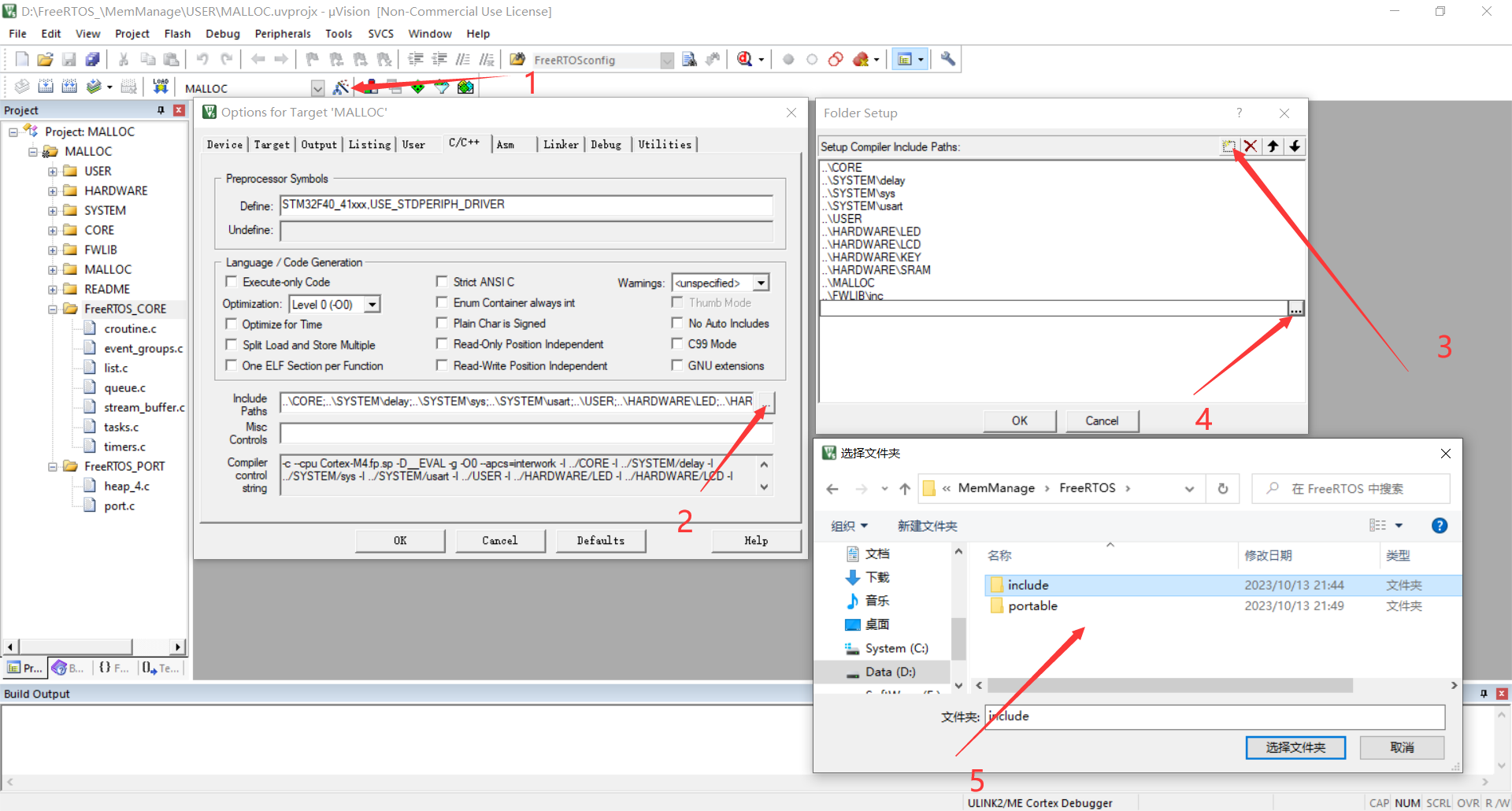Delete selected include path with red X icon
Screen dimensions: 1512x811
click(x=1251, y=146)
